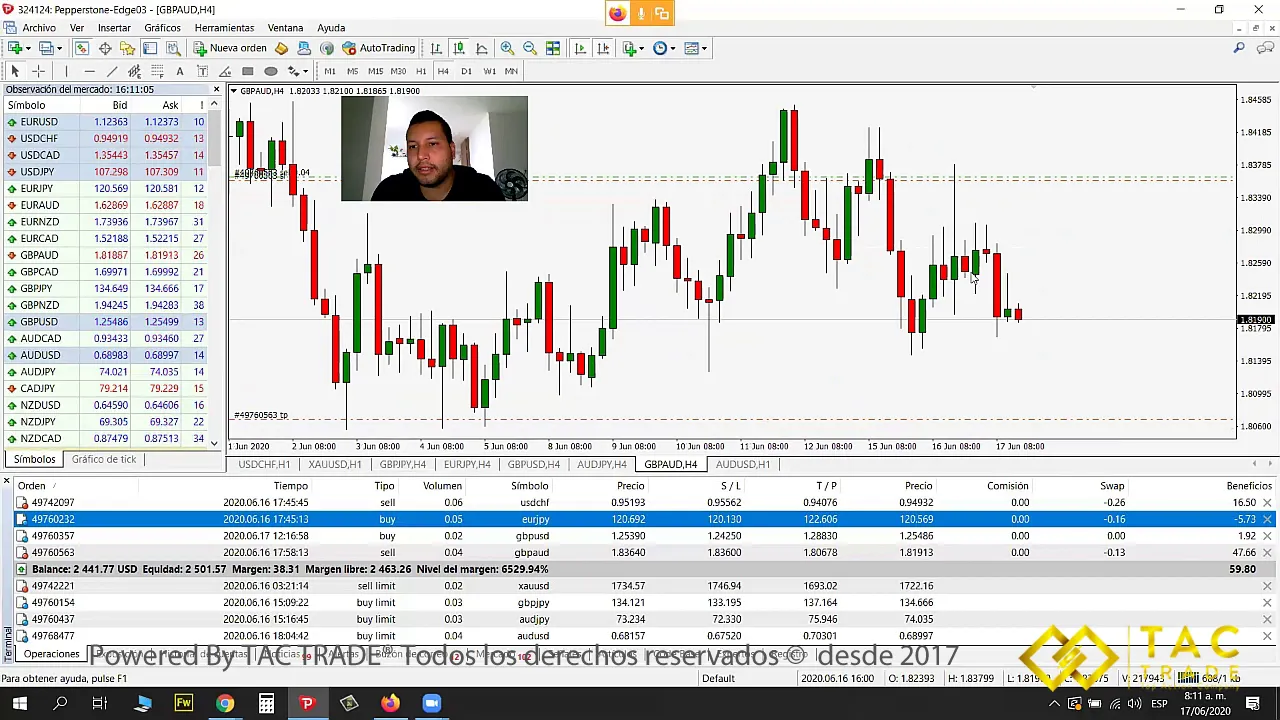Open the Data Window crosshair icon
The width and height of the screenshot is (1280, 720).
click(x=105, y=48)
